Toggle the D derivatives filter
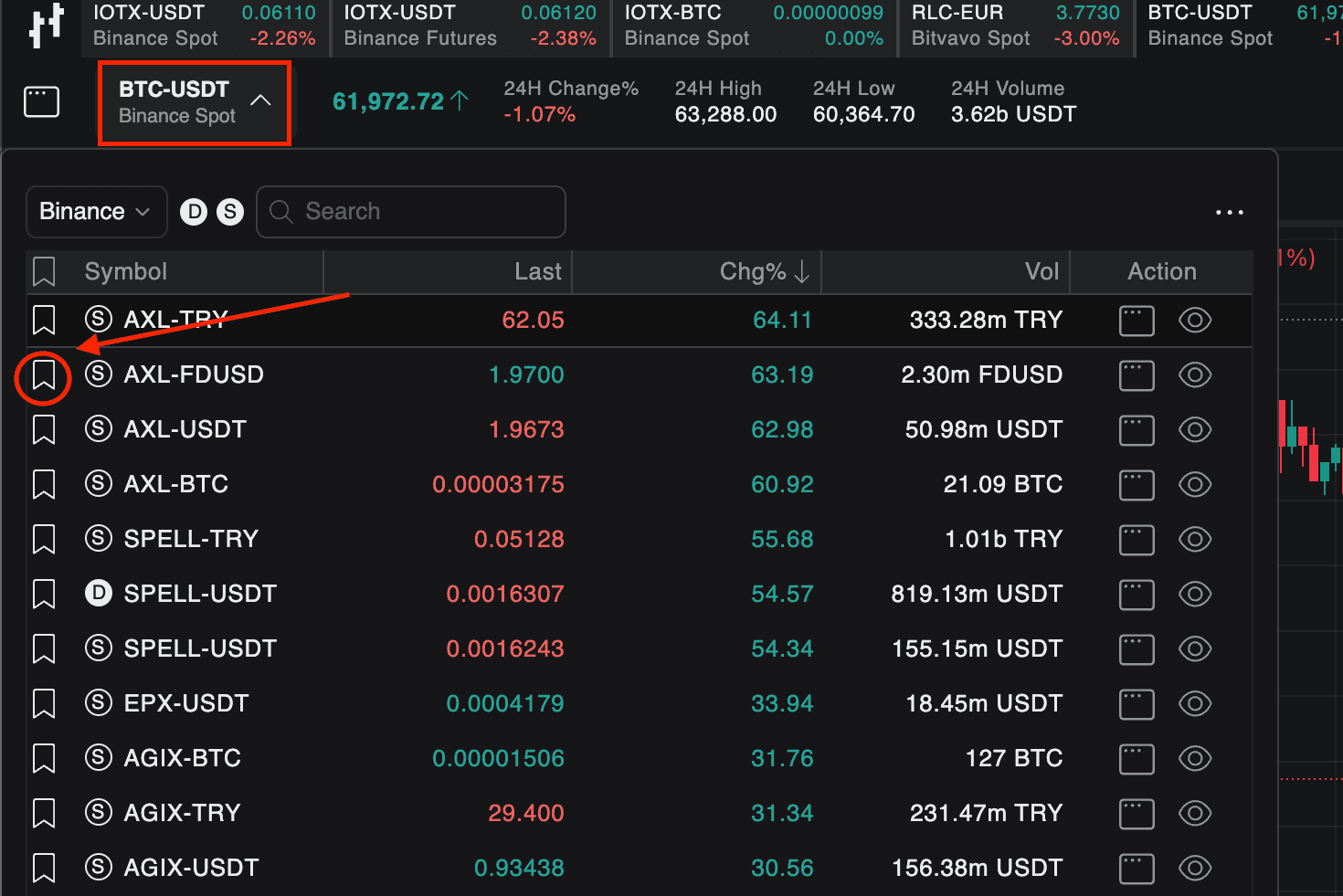The width and height of the screenshot is (1343, 896). tap(194, 212)
